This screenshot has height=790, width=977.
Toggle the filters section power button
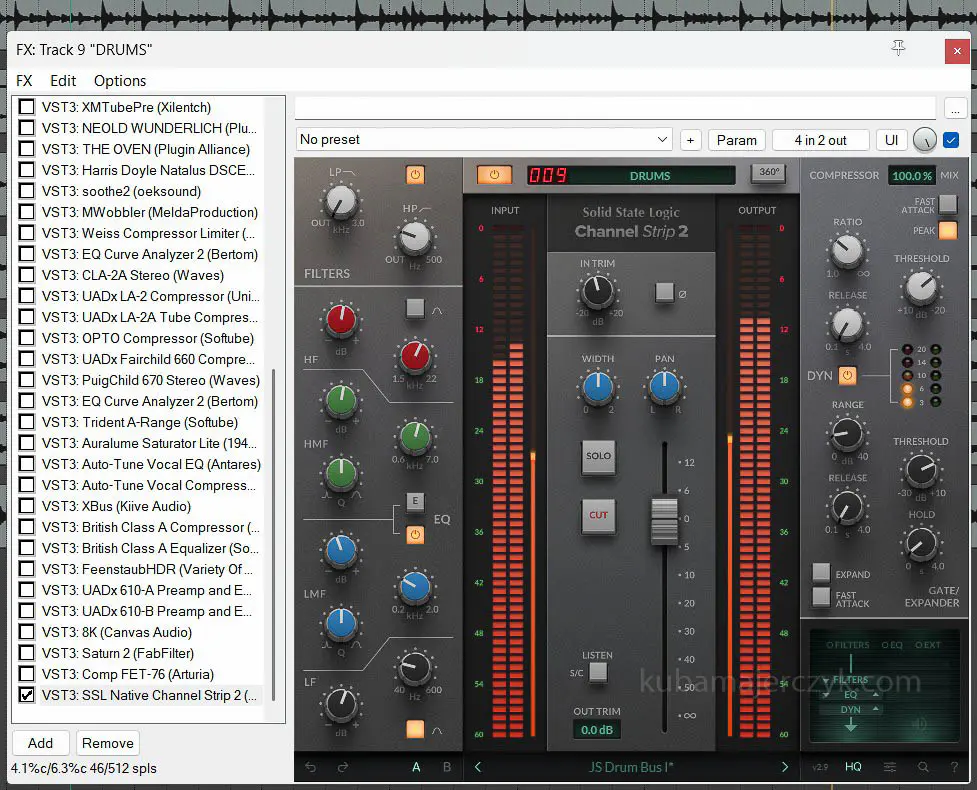tap(415, 175)
